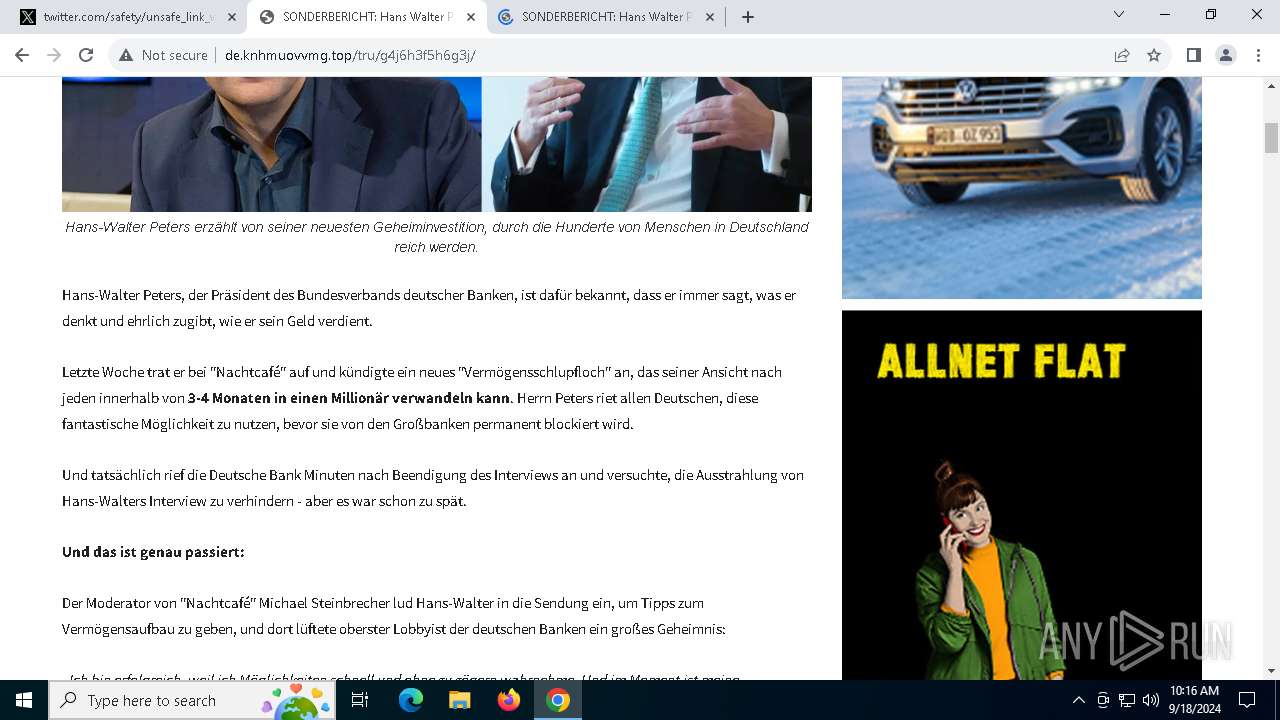Screen dimensions: 1280x720
Task: Click the taskbar search box
Action: (190, 700)
